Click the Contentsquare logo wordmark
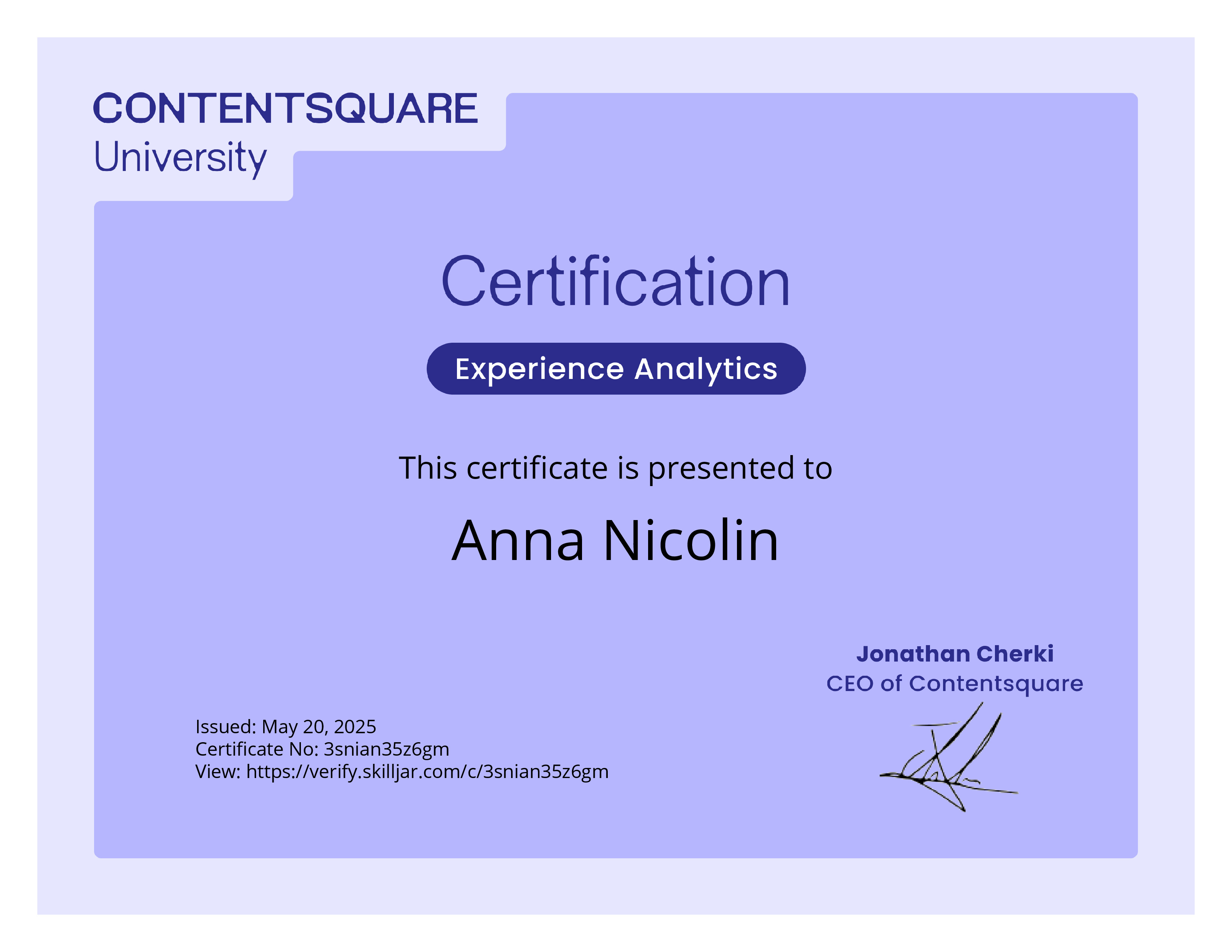This screenshot has height=952, width=1232. (x=286, y=108)
